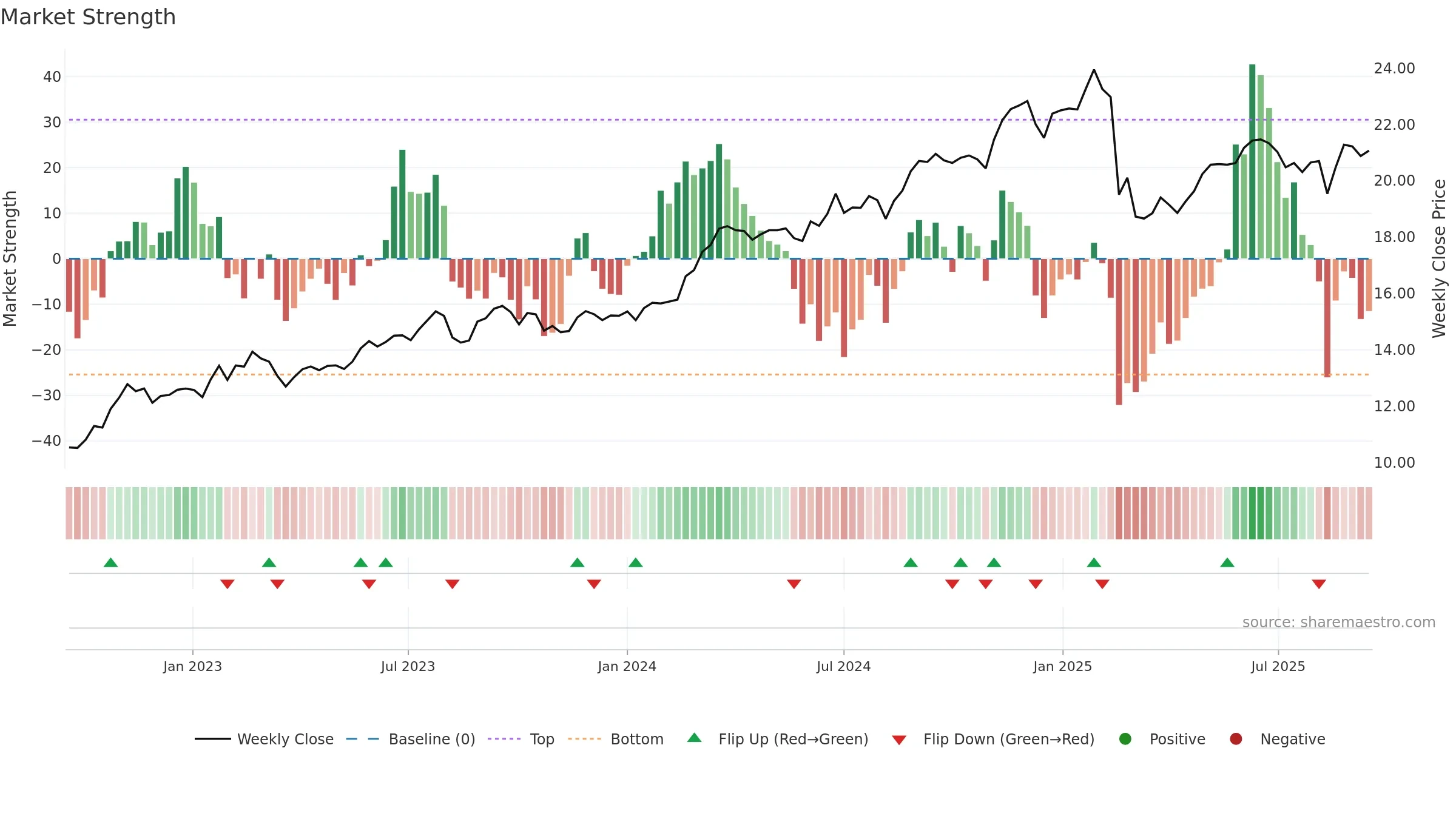Toggle Flip Up (Red→Green) legend entry
Screen dimensions: 1456x819
(x=778, y=739)
